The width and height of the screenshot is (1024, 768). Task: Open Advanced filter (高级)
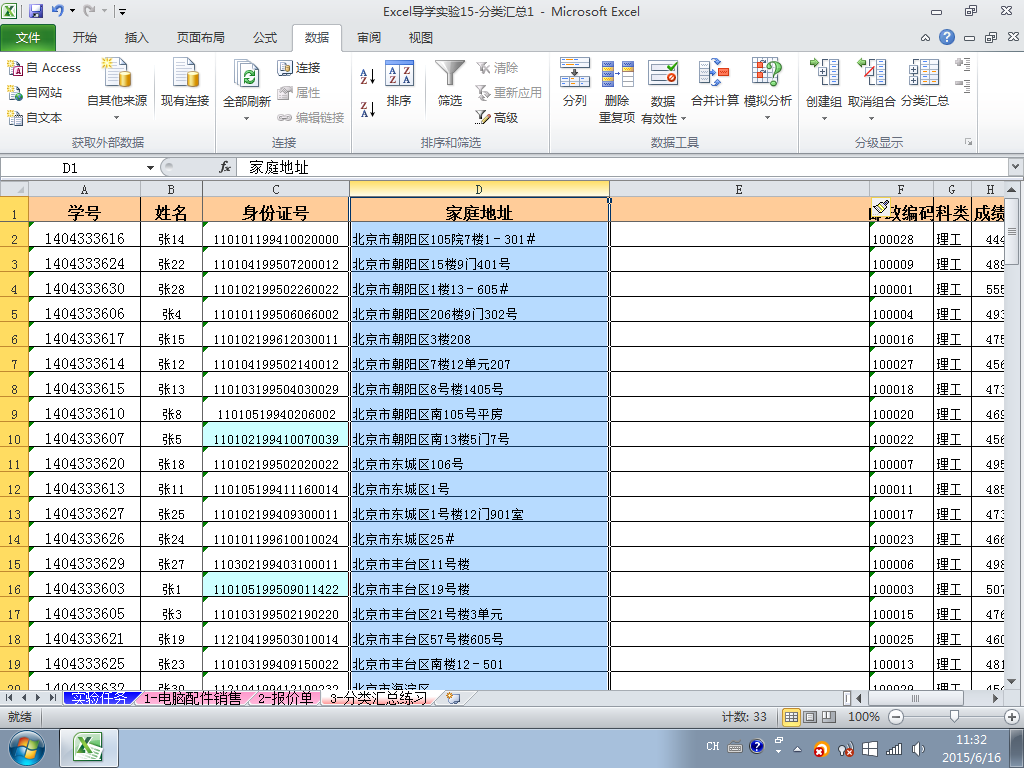pyautogui.click(x=498, y=117)
